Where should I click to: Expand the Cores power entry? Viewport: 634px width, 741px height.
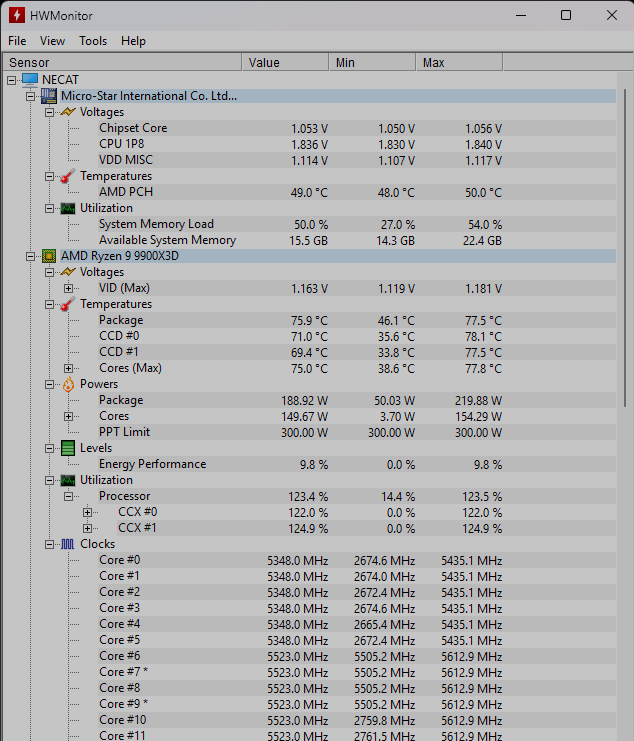[x=69, y=416]
